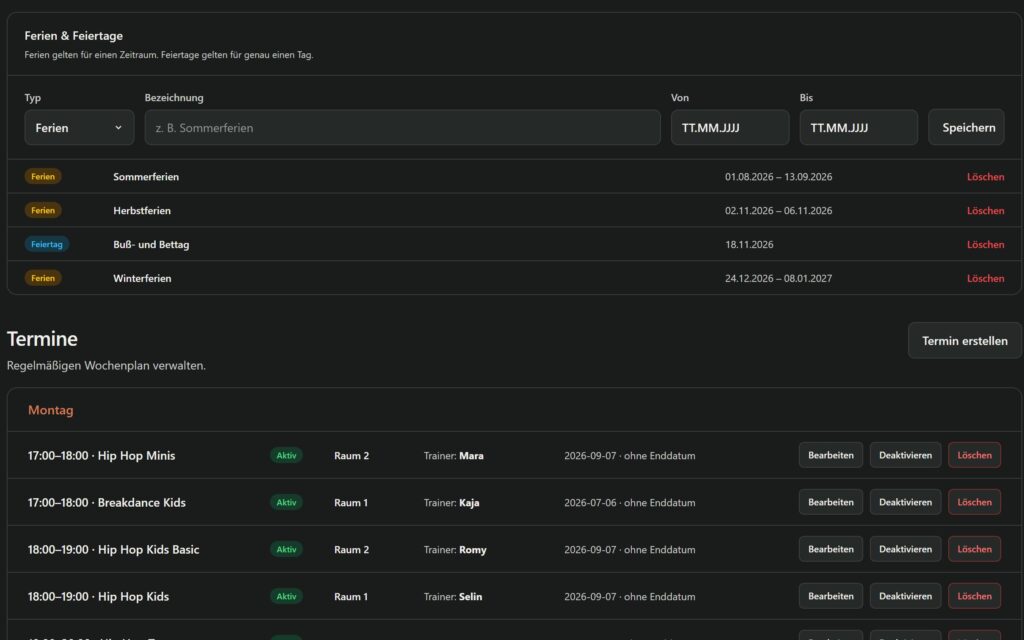1024x640 pixels.
Task: Focus the Bezeichnung text field
Action: pyautogui.click(x=402, y=127)
